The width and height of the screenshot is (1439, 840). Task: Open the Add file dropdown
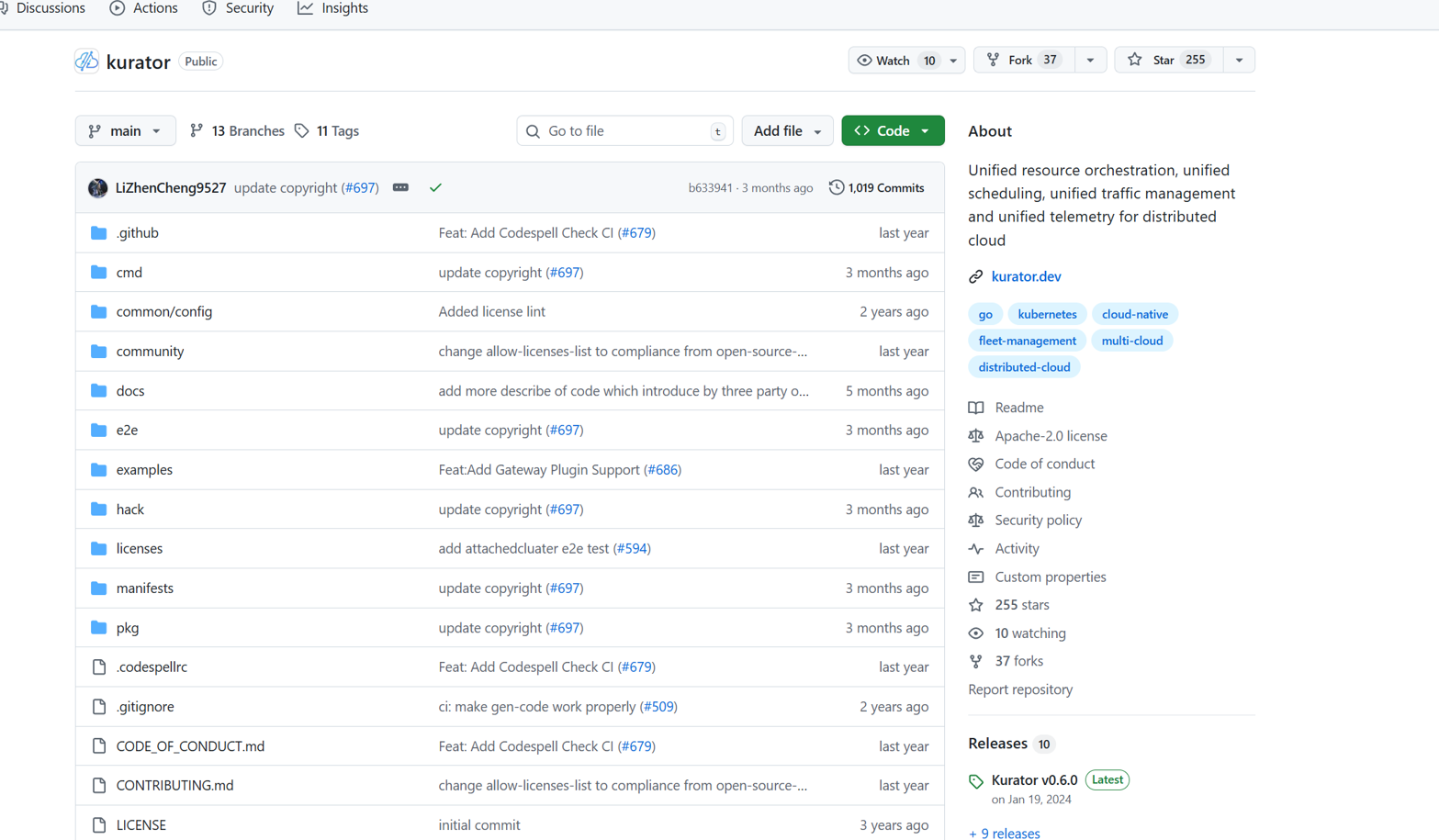pyautogui.click(x=787, y=131)
